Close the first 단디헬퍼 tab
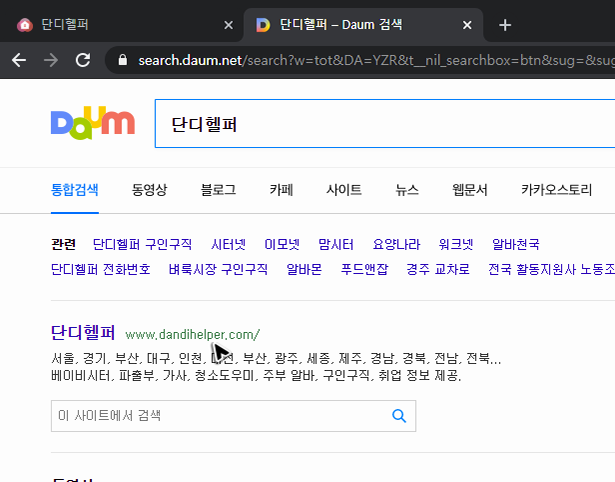Image resolution: width=615 pixels, height=482 pixels. (x=228, y=25)
